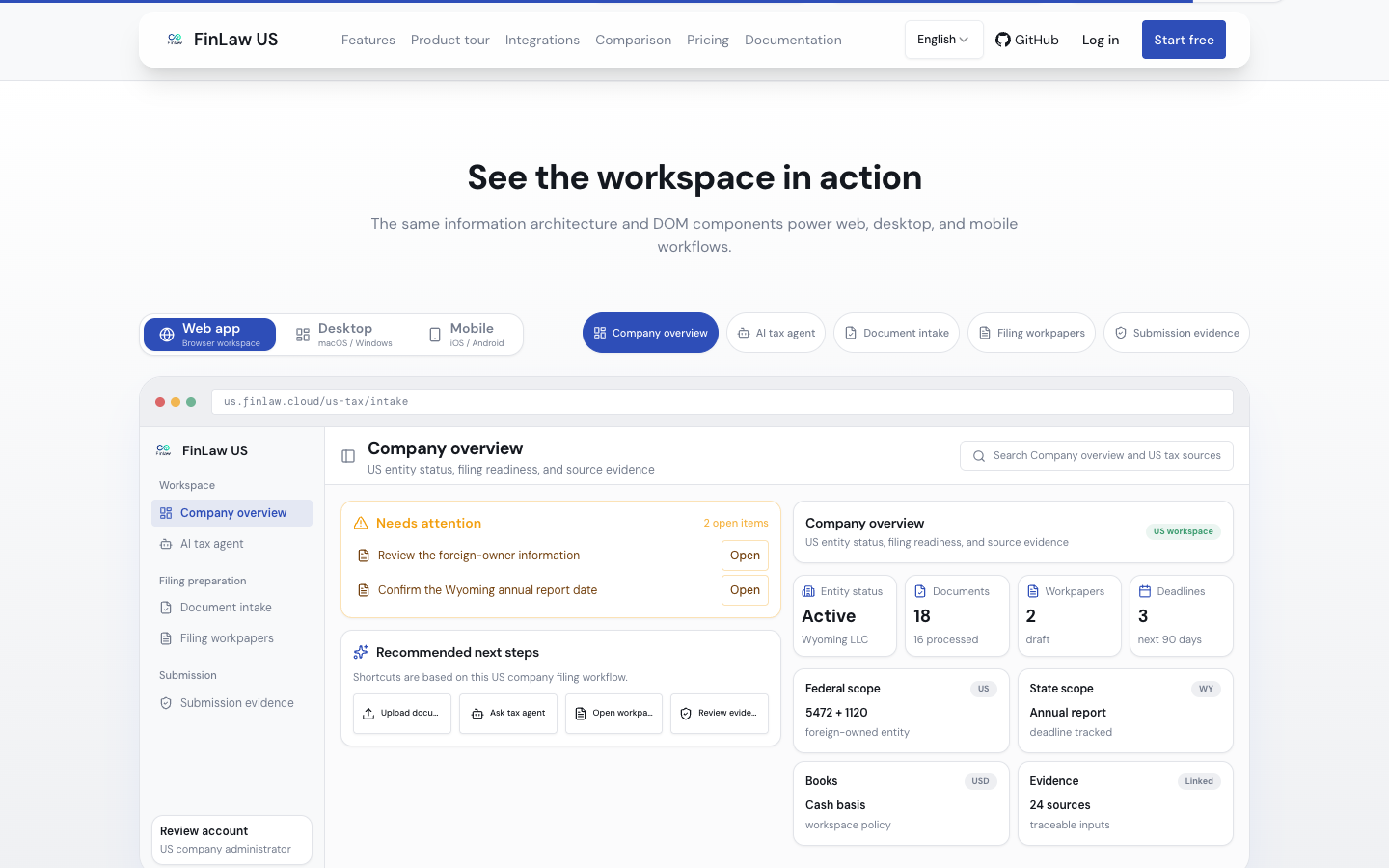Click the sparkle icon beside Recommended next steps
The image size is (1389, 868).
(361, 652)
